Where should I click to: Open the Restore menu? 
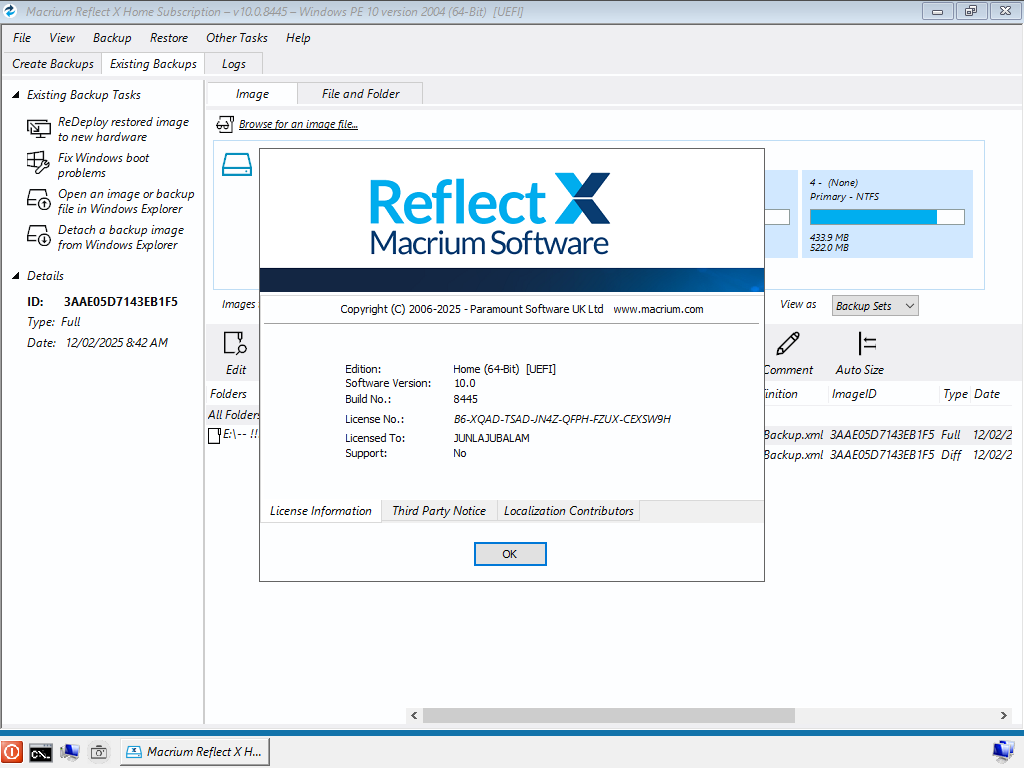coord(168,38)
